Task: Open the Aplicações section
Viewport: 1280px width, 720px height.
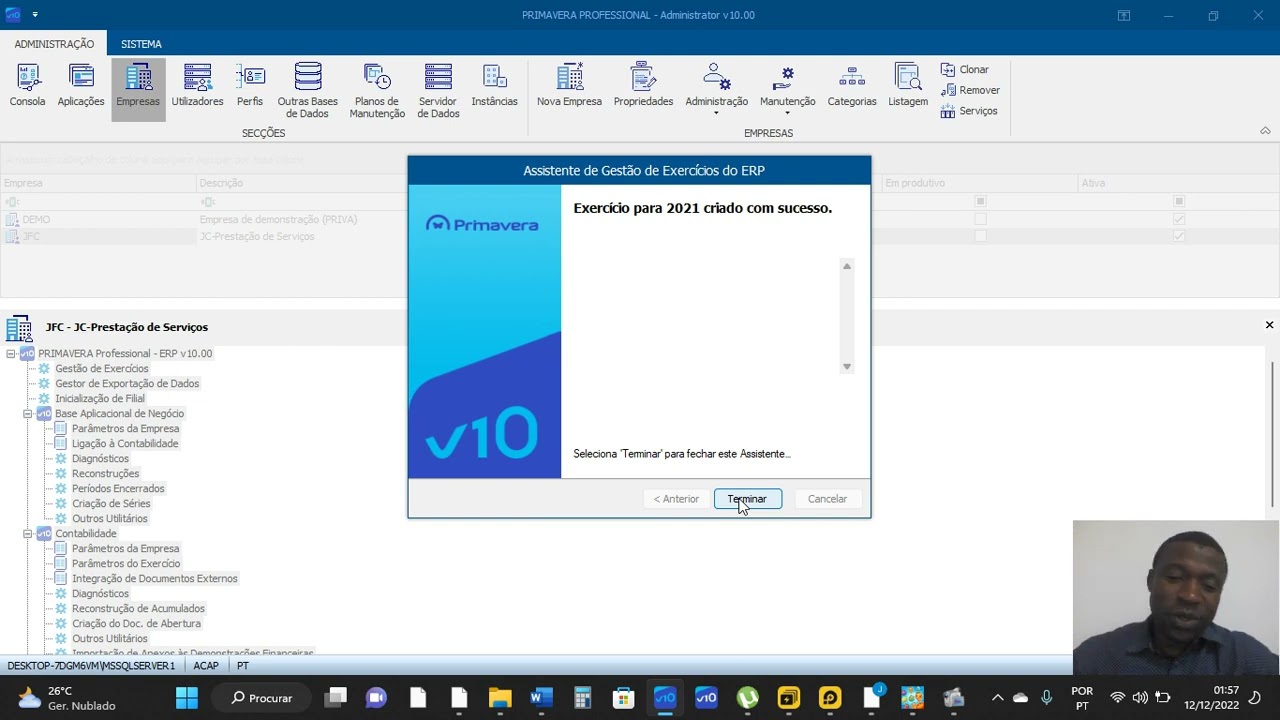Action: pos(81,86)
